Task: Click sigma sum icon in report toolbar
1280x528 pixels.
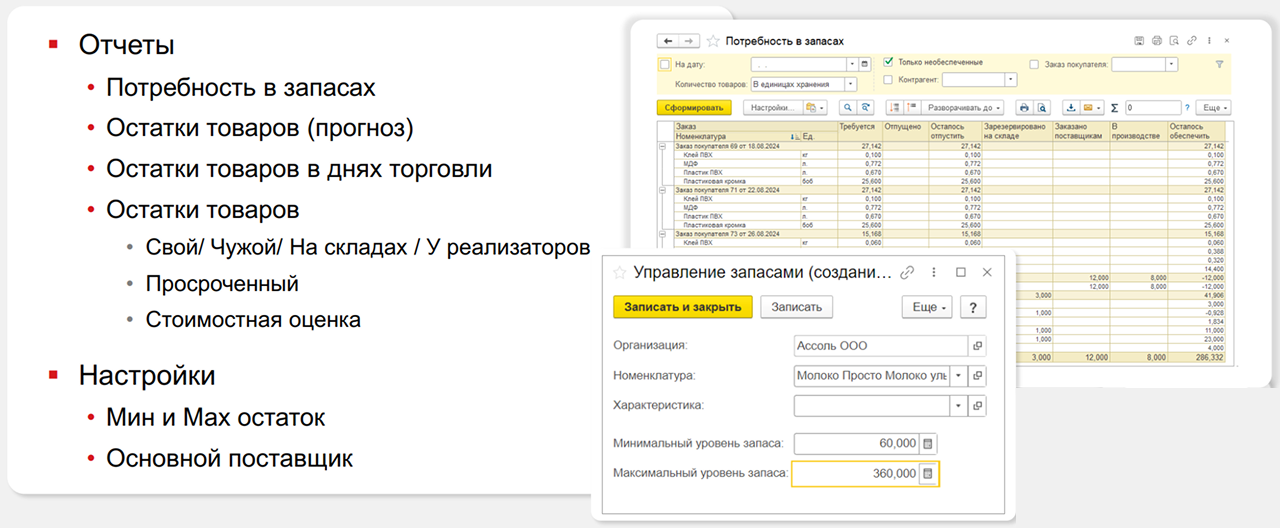Action: [x=1114, y=107]
